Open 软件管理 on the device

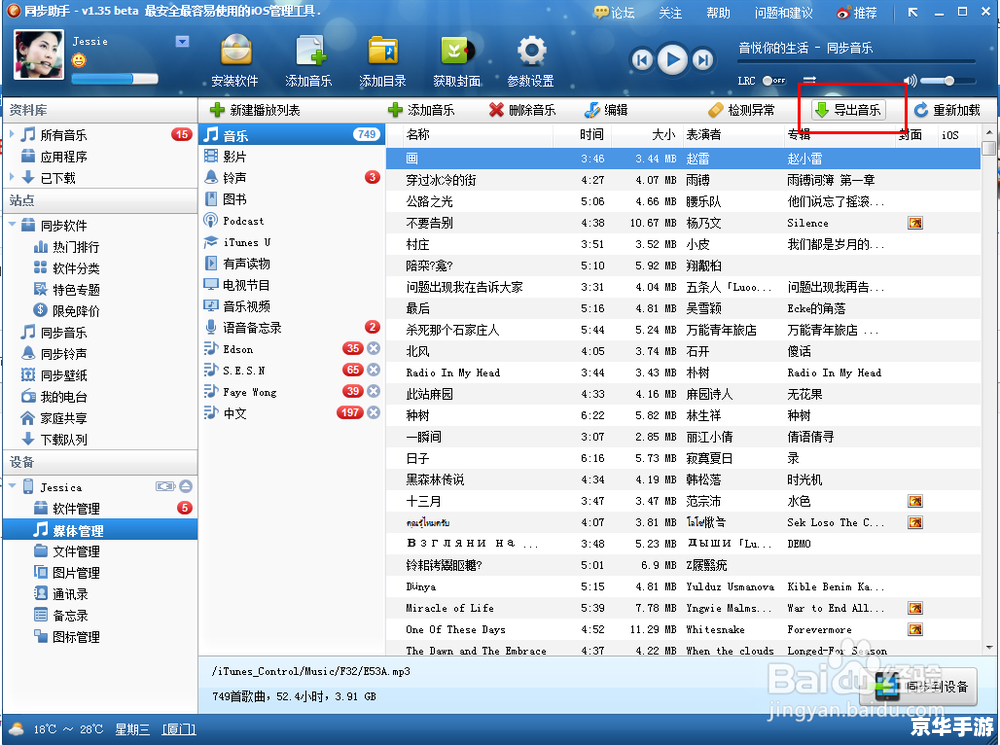[x=66, y=508]
